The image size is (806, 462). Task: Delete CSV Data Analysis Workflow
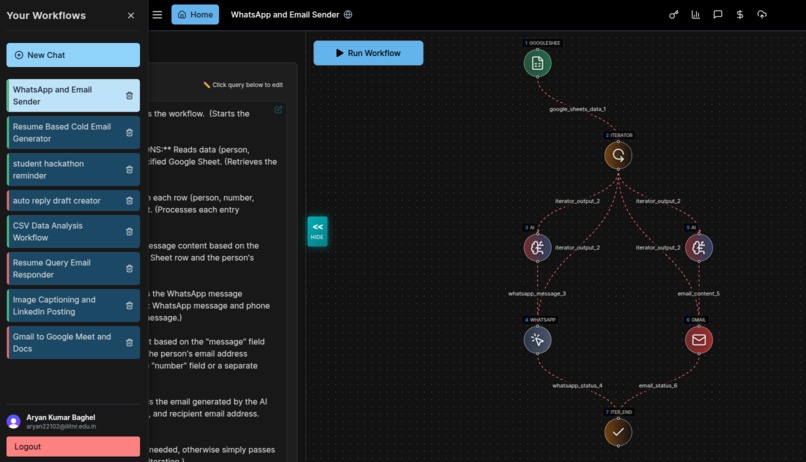coord(130,232)
